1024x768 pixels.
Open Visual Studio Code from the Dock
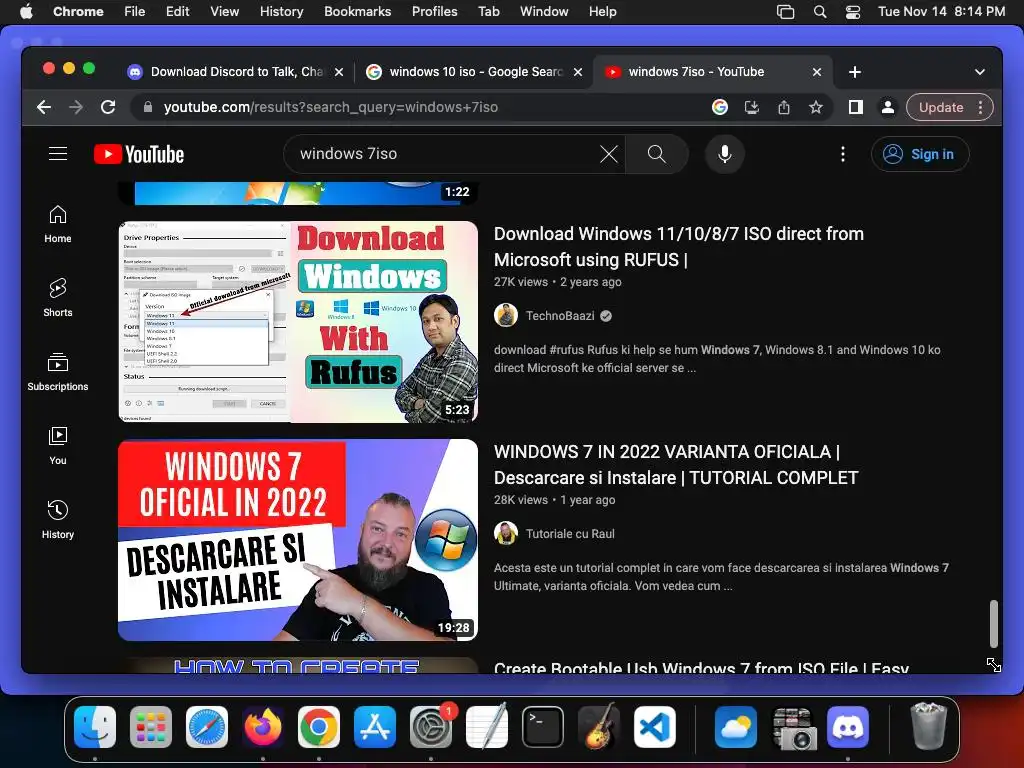(x=654, y=727)
